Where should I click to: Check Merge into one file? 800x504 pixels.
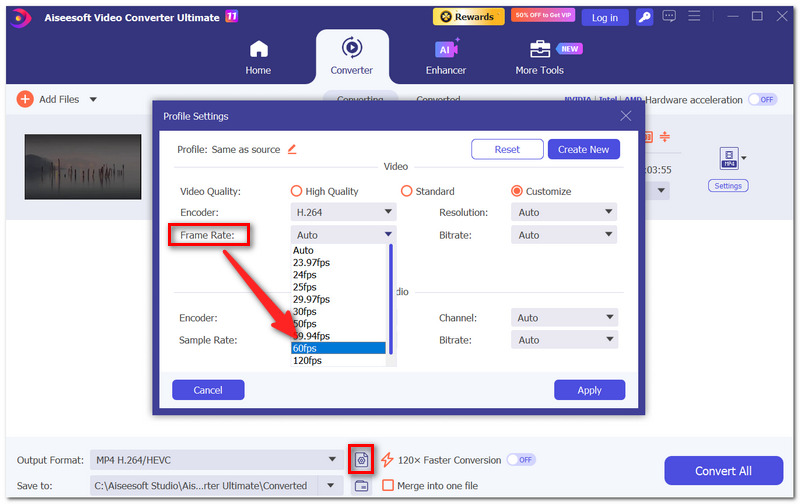click(x=388, y=485)
